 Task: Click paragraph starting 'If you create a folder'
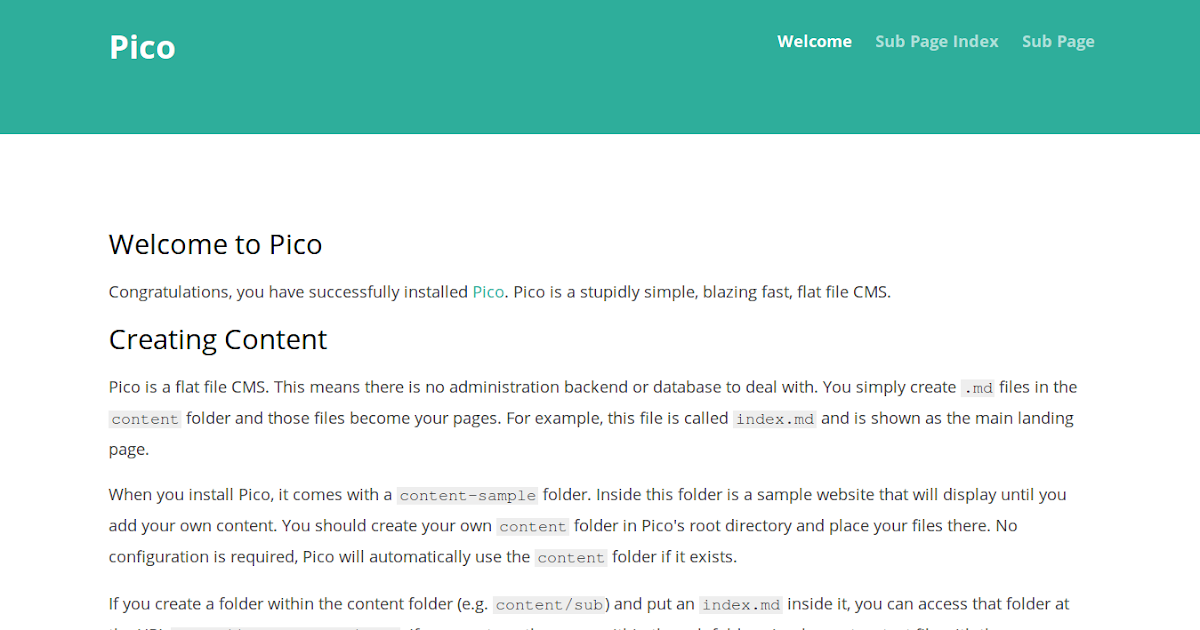[x=300, y=604]
